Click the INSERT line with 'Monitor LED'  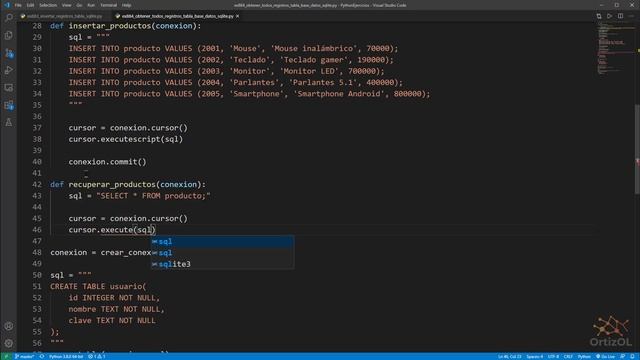click(x=227, y=71)
